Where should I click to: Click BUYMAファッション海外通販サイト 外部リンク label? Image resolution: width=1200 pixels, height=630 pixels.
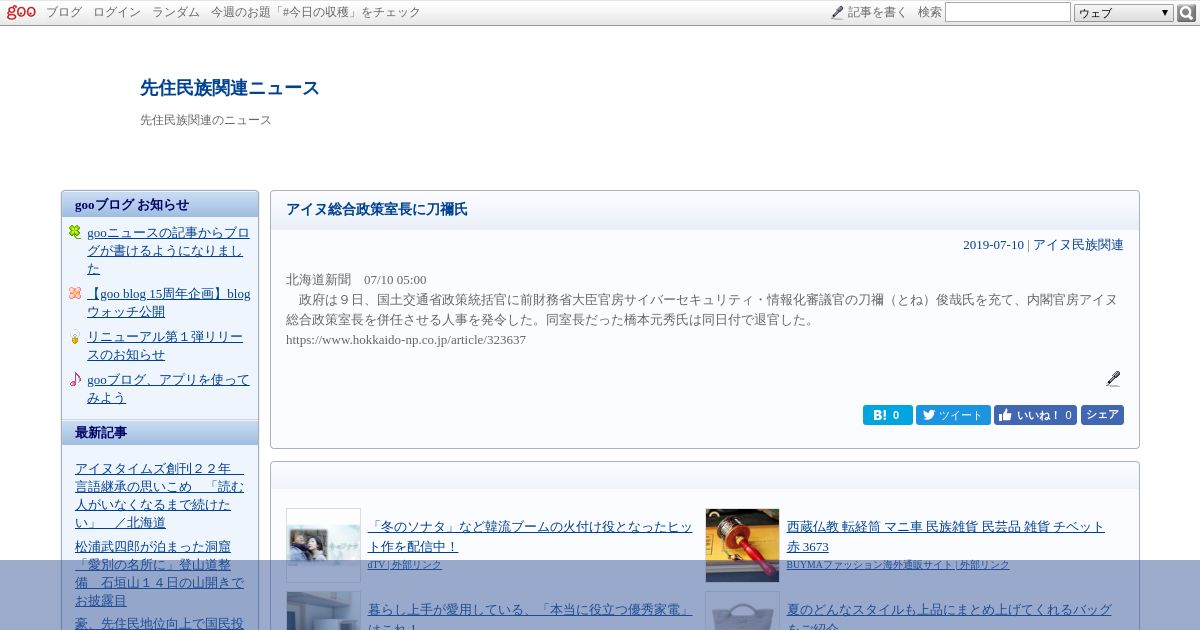pyautogui.click(x=898, y=565)
